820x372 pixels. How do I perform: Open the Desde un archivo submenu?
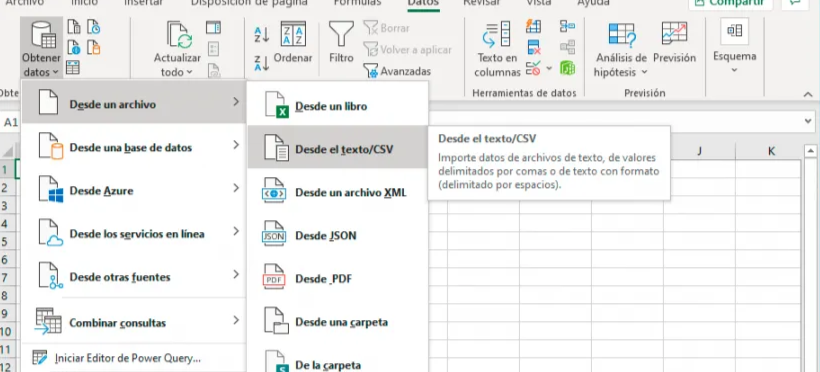point(134,102)
